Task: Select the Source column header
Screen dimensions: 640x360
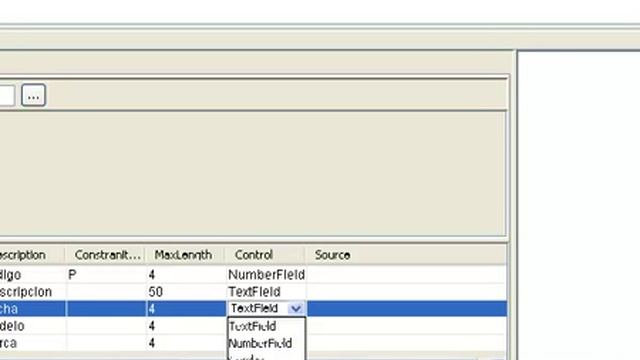Action: tap(406, 255)
